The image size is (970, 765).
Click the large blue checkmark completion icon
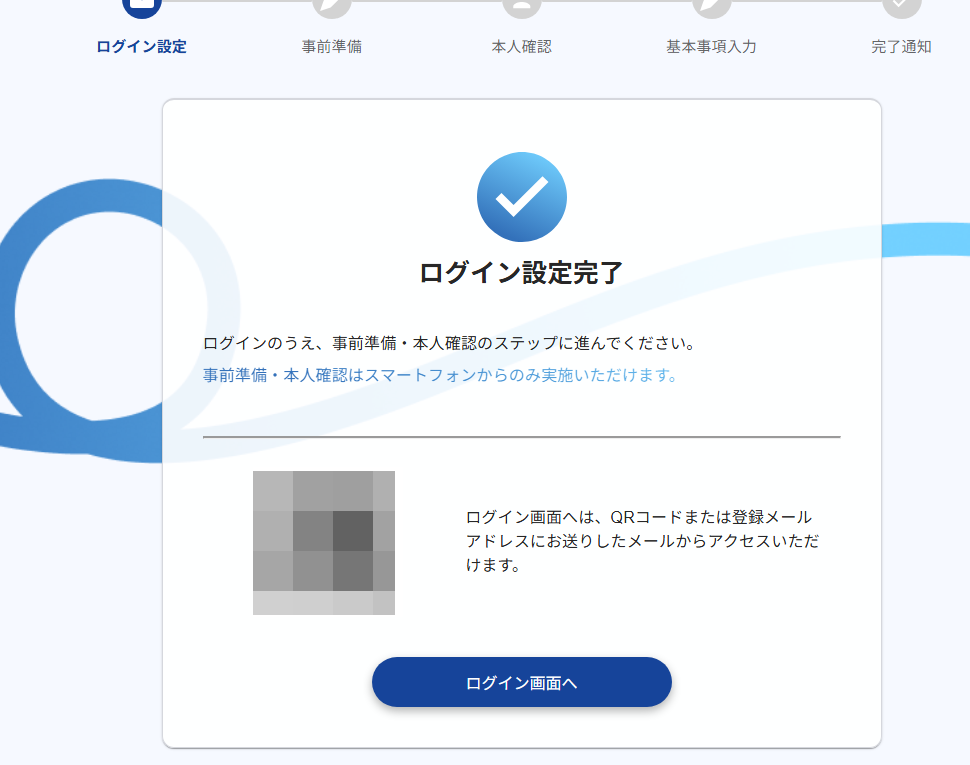[522, 197]
